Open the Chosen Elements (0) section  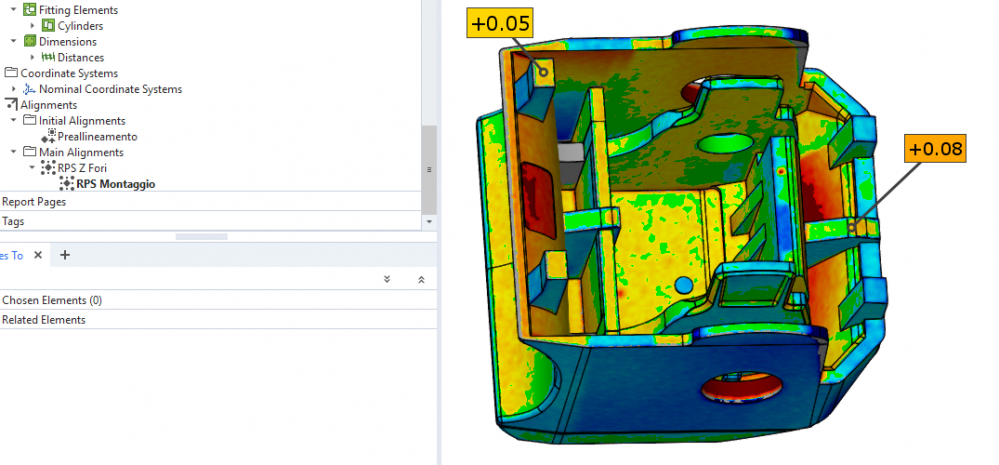pyautogui.click(x=219, y=300)
